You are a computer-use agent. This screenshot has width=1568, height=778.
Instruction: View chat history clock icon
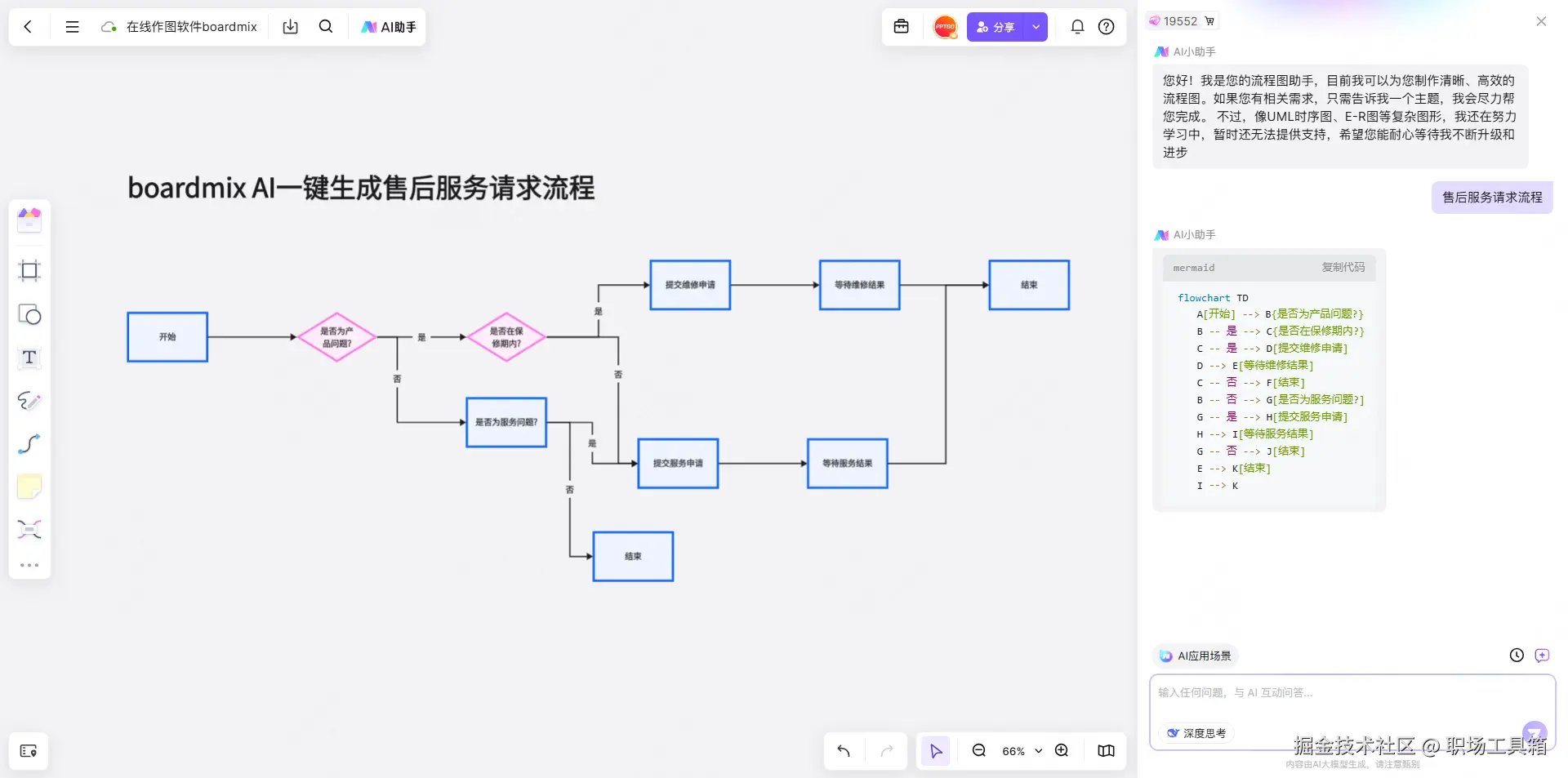1517,655
